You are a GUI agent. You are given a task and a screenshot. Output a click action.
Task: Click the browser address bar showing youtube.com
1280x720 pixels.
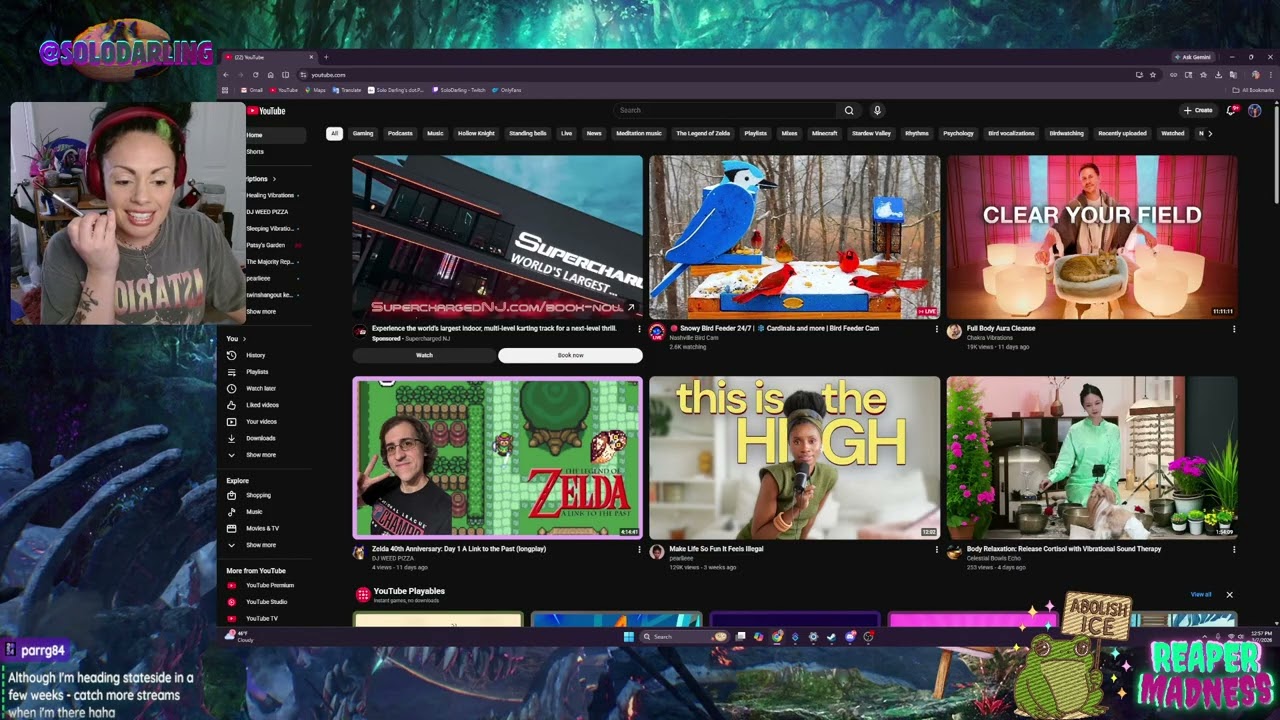pos(715,75)
